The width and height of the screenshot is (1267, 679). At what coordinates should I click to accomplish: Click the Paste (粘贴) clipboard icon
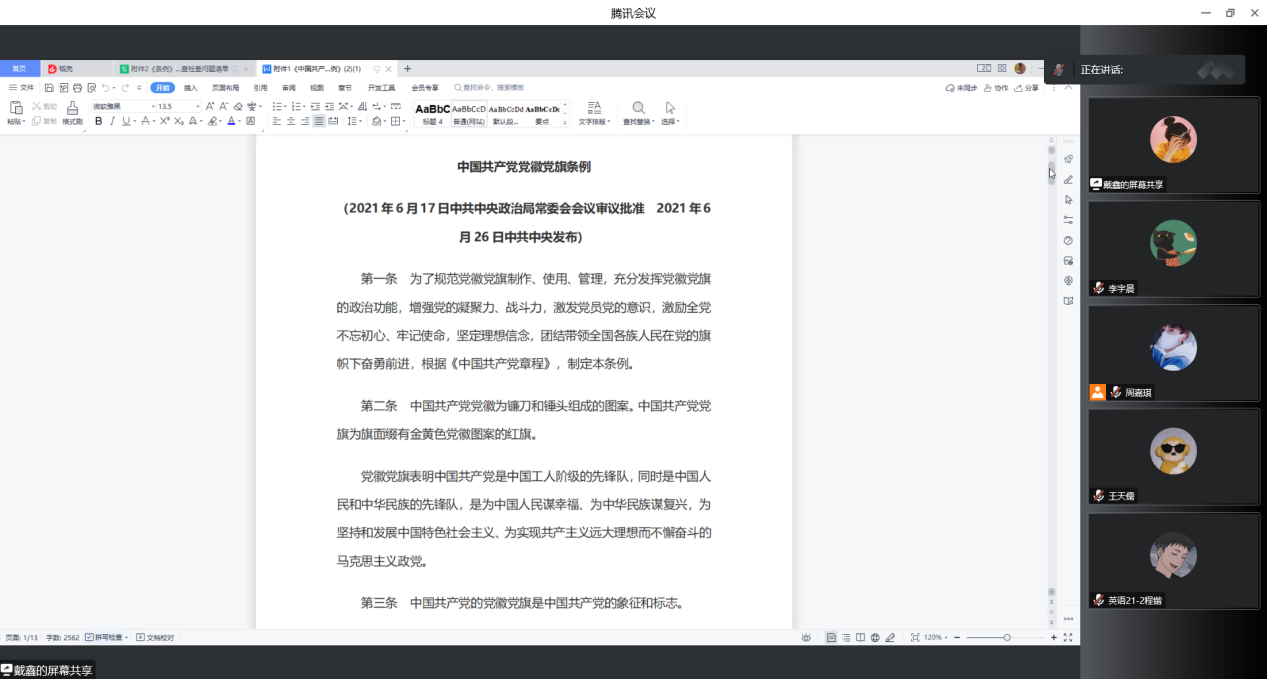(16, 108)
